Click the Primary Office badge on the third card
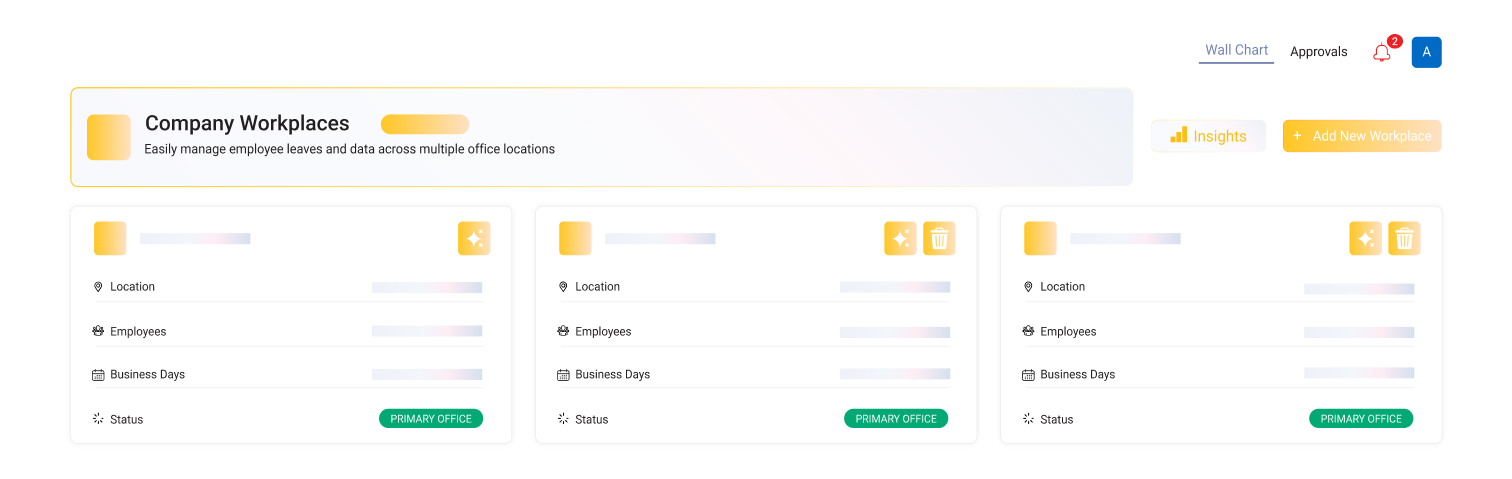Screen dimensions: 1512x479 (1361, 419)
